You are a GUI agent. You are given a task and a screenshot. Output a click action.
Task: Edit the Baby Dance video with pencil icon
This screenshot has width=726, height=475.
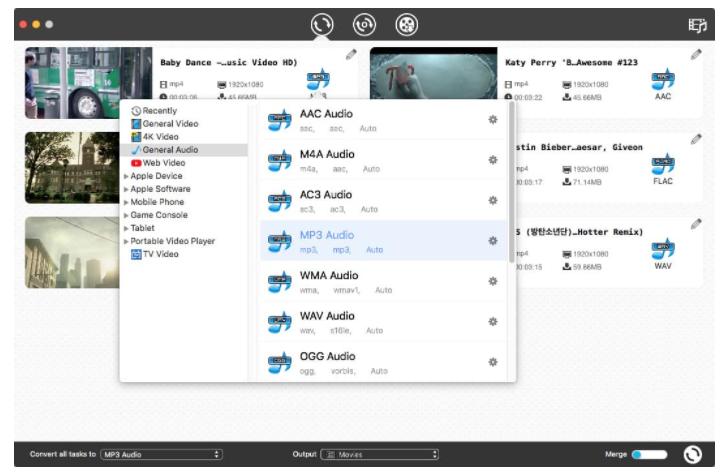click(x=351, y=55)
